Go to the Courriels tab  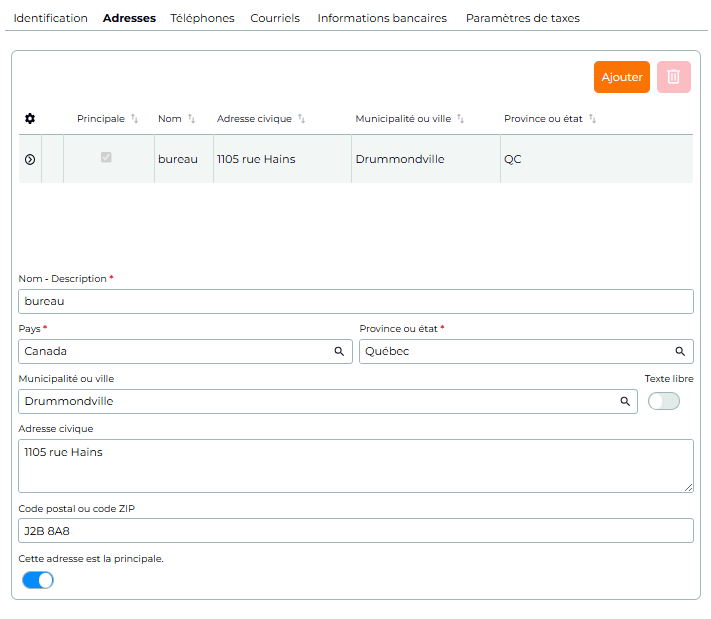click(x=275, y=18)
